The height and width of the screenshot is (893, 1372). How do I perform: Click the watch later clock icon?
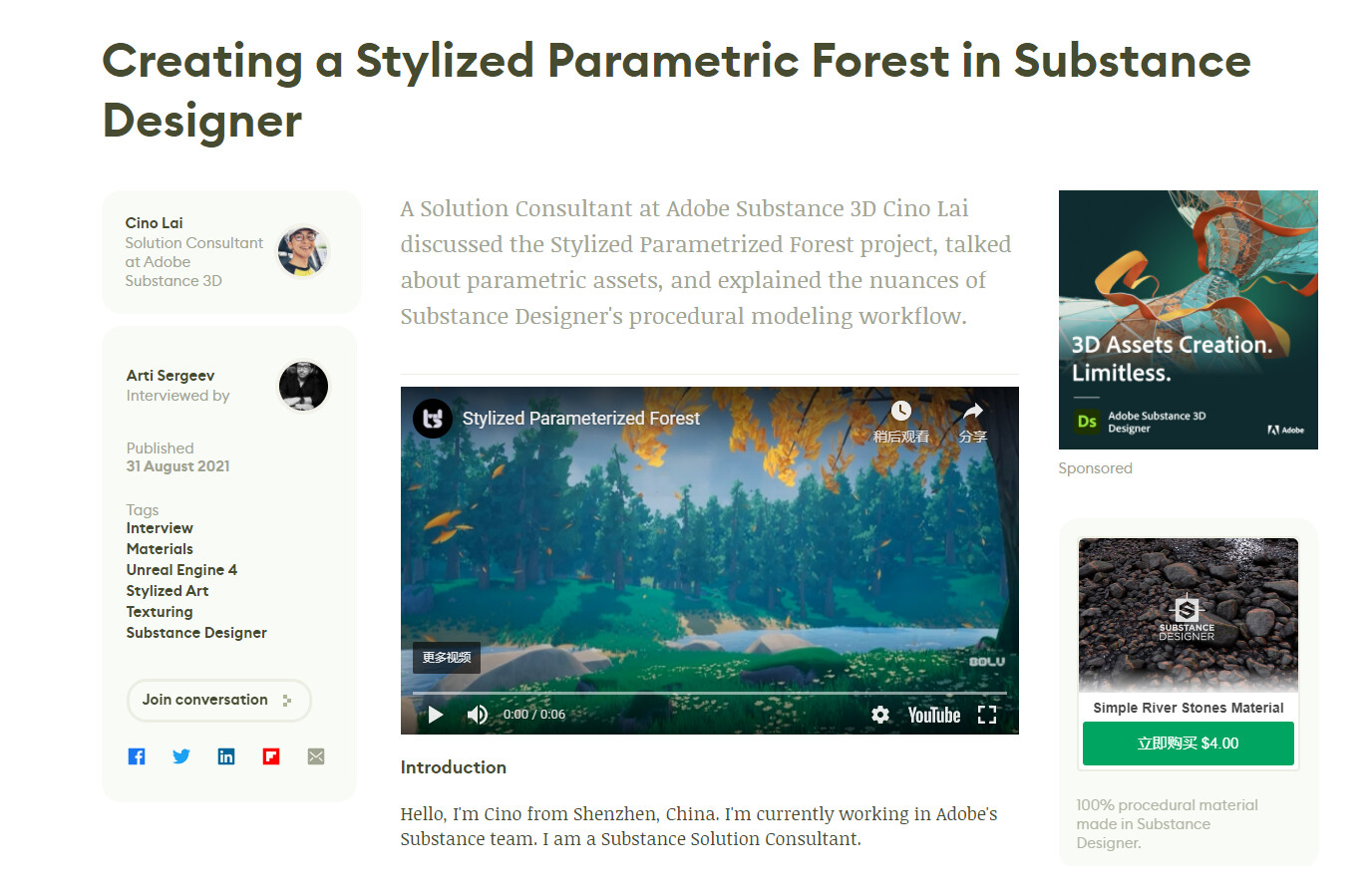coord(900,412)
